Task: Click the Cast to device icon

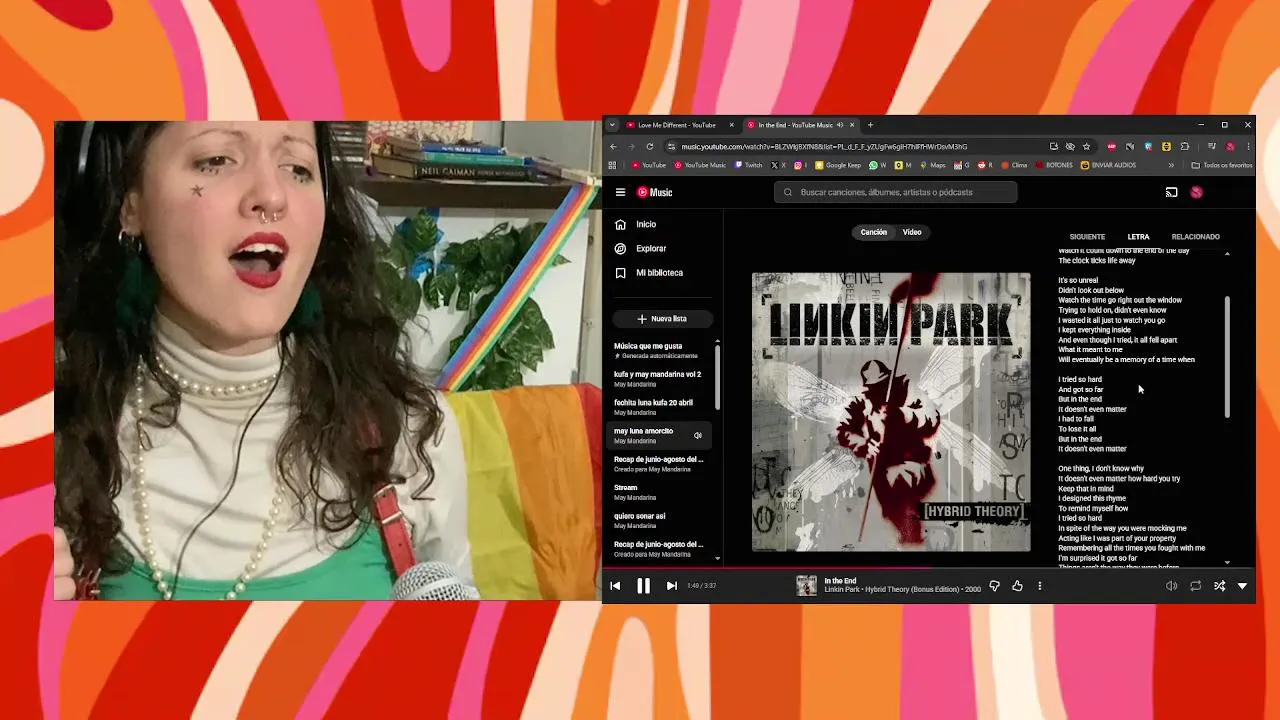Action: (x=1171, y=192)
